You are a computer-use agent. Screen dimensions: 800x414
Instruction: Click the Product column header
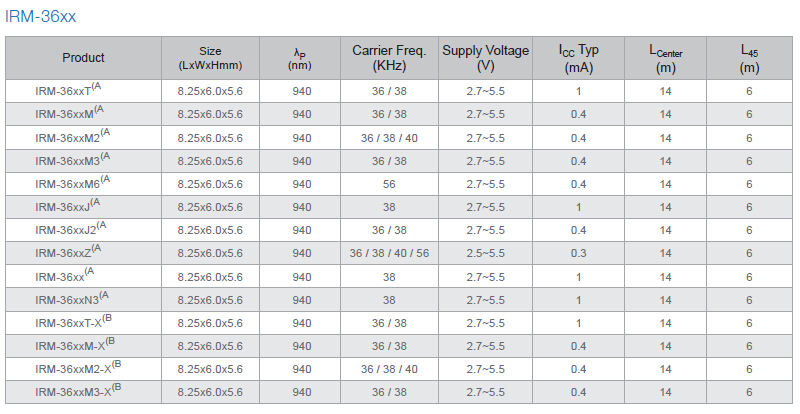(83, 58)
